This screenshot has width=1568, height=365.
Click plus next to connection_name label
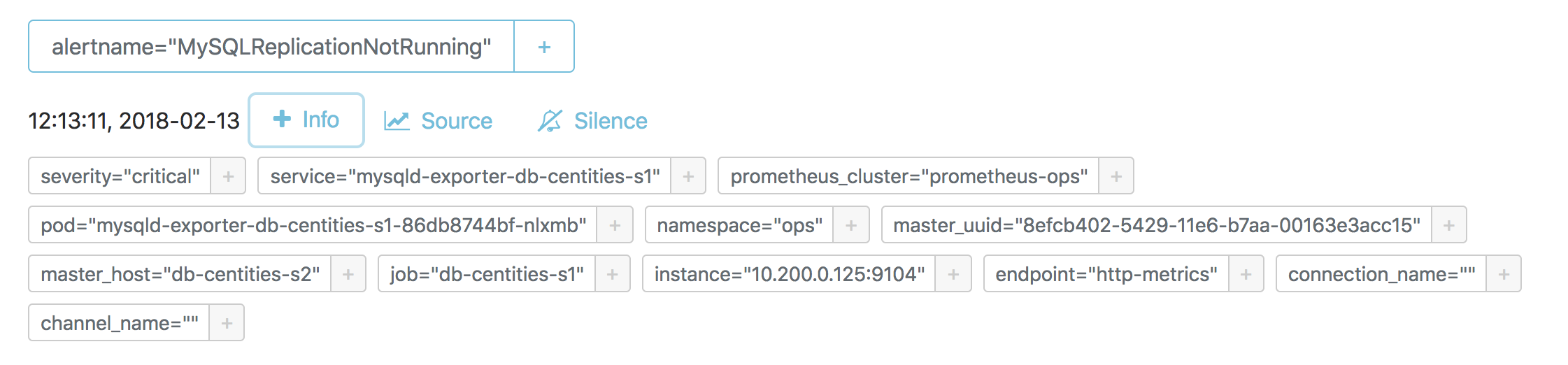pyautogui.click(x=1504, y=274)
